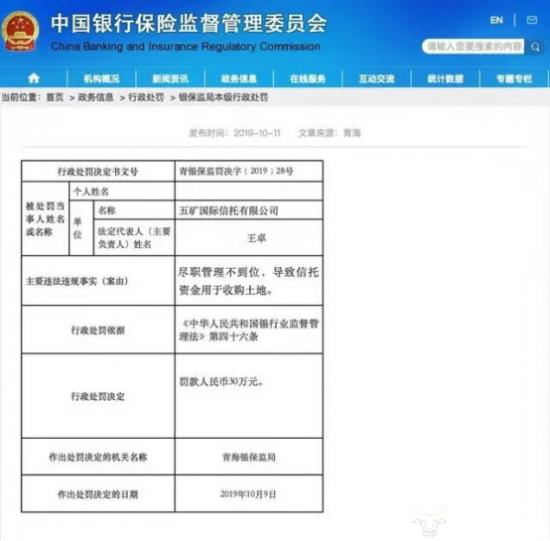Select 政务信息 in the blue navigation bar
The height and width of the screenshot is (541, 550).
coord(239,79)
